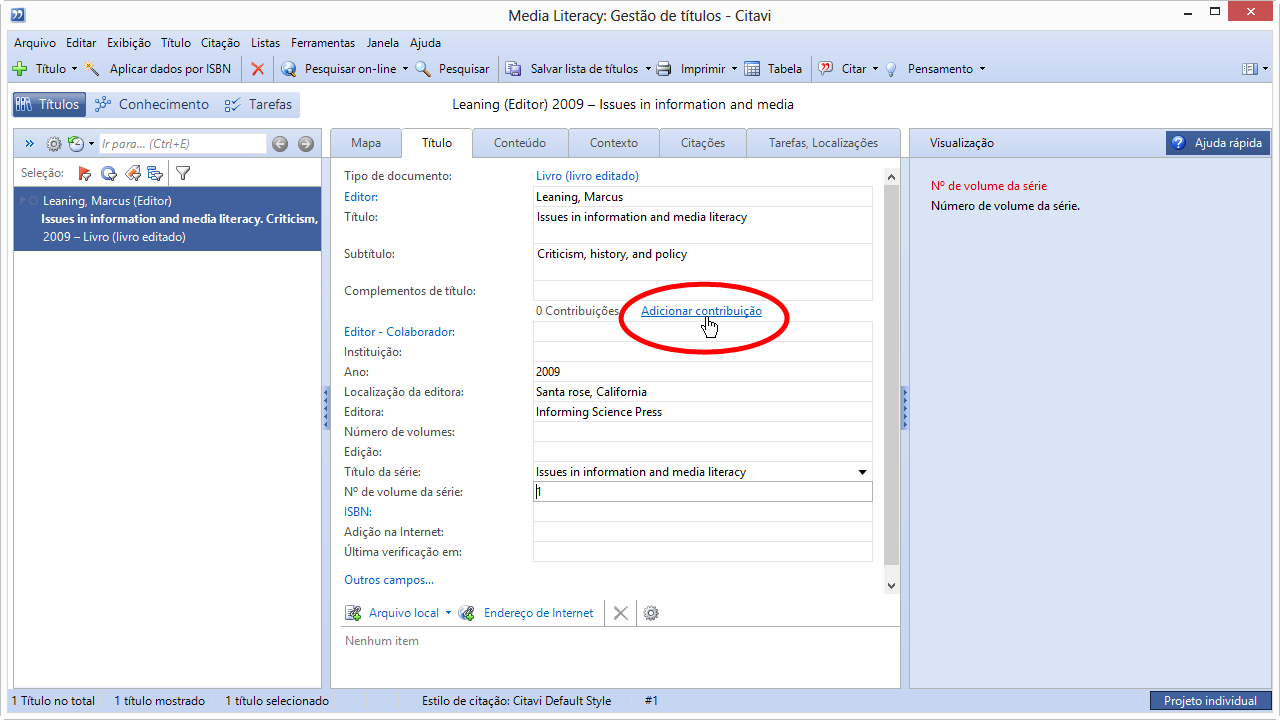Image resolution: width=1280 pixels, height=720 pixels.
Task: Click the Instituição input field
Action: point(702,352)
